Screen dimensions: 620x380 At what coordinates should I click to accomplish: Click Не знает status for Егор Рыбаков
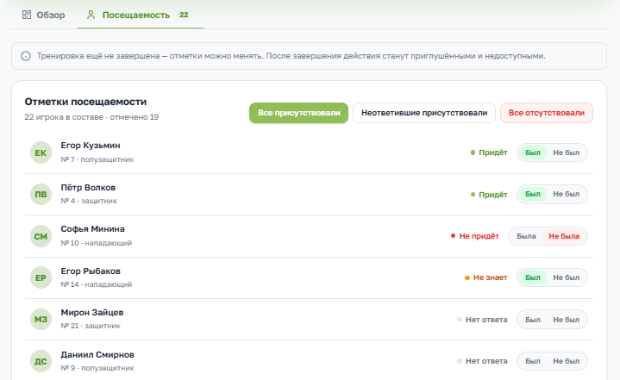click(486, 278)
